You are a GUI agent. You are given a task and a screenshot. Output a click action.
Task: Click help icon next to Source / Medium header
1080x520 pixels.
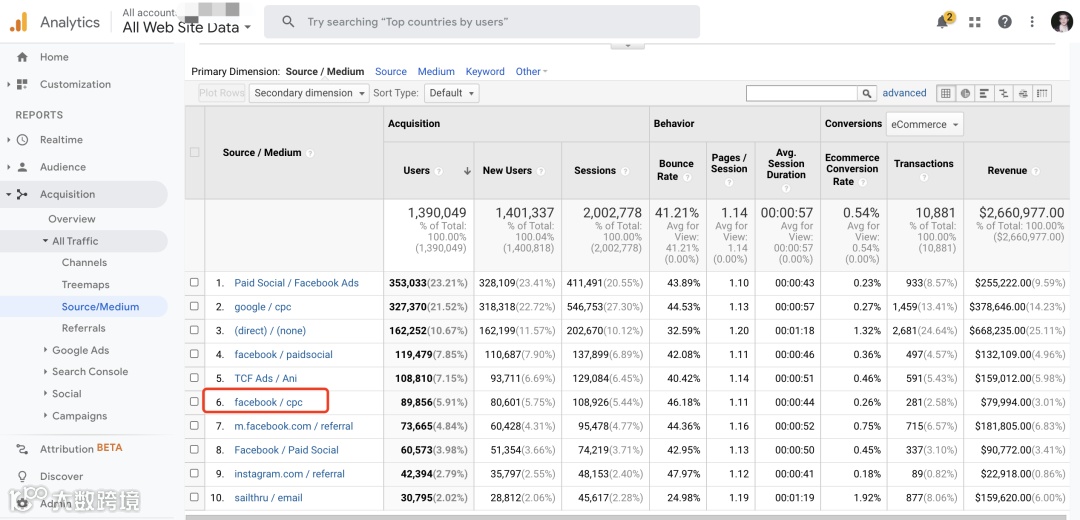click(x=310, y=153)
